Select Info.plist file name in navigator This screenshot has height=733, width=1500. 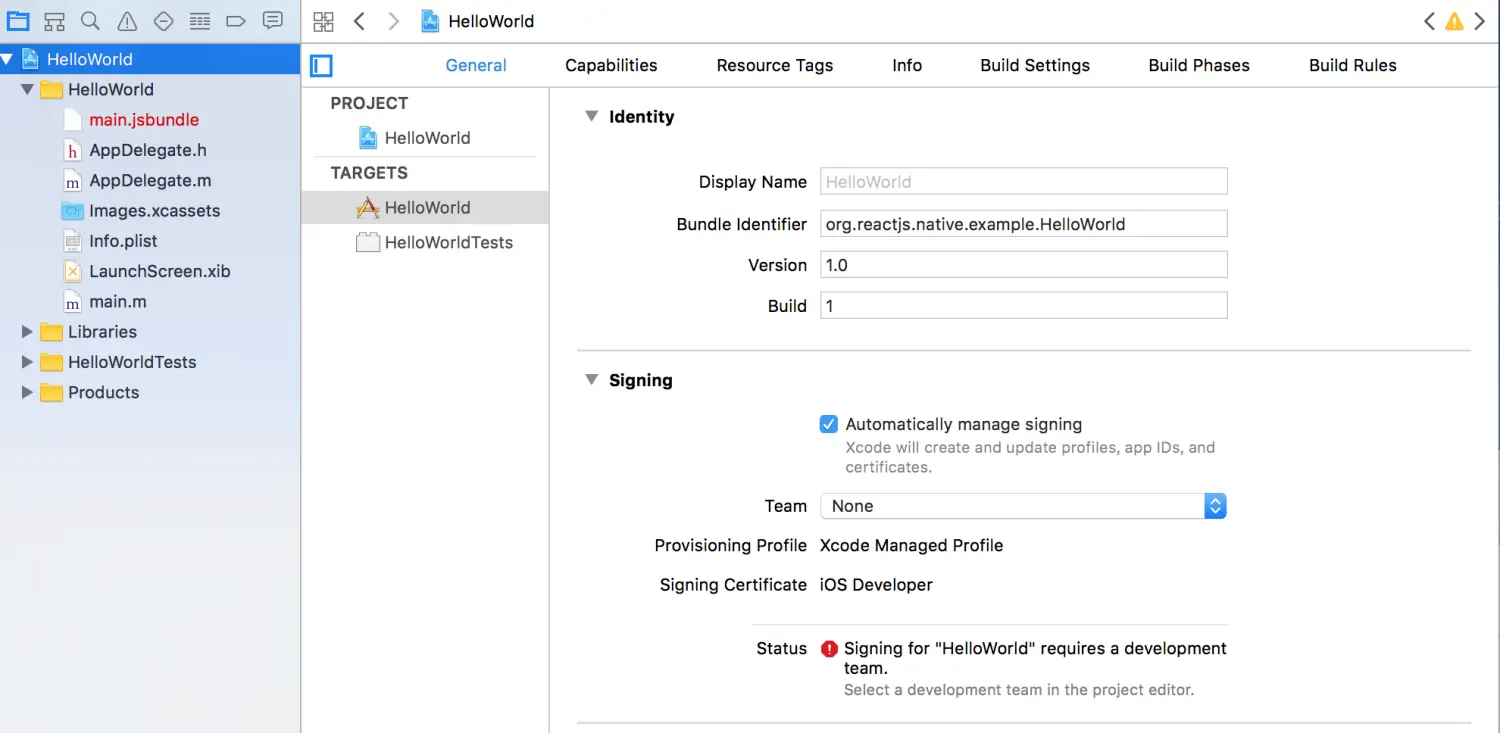[x=123, y=241]
